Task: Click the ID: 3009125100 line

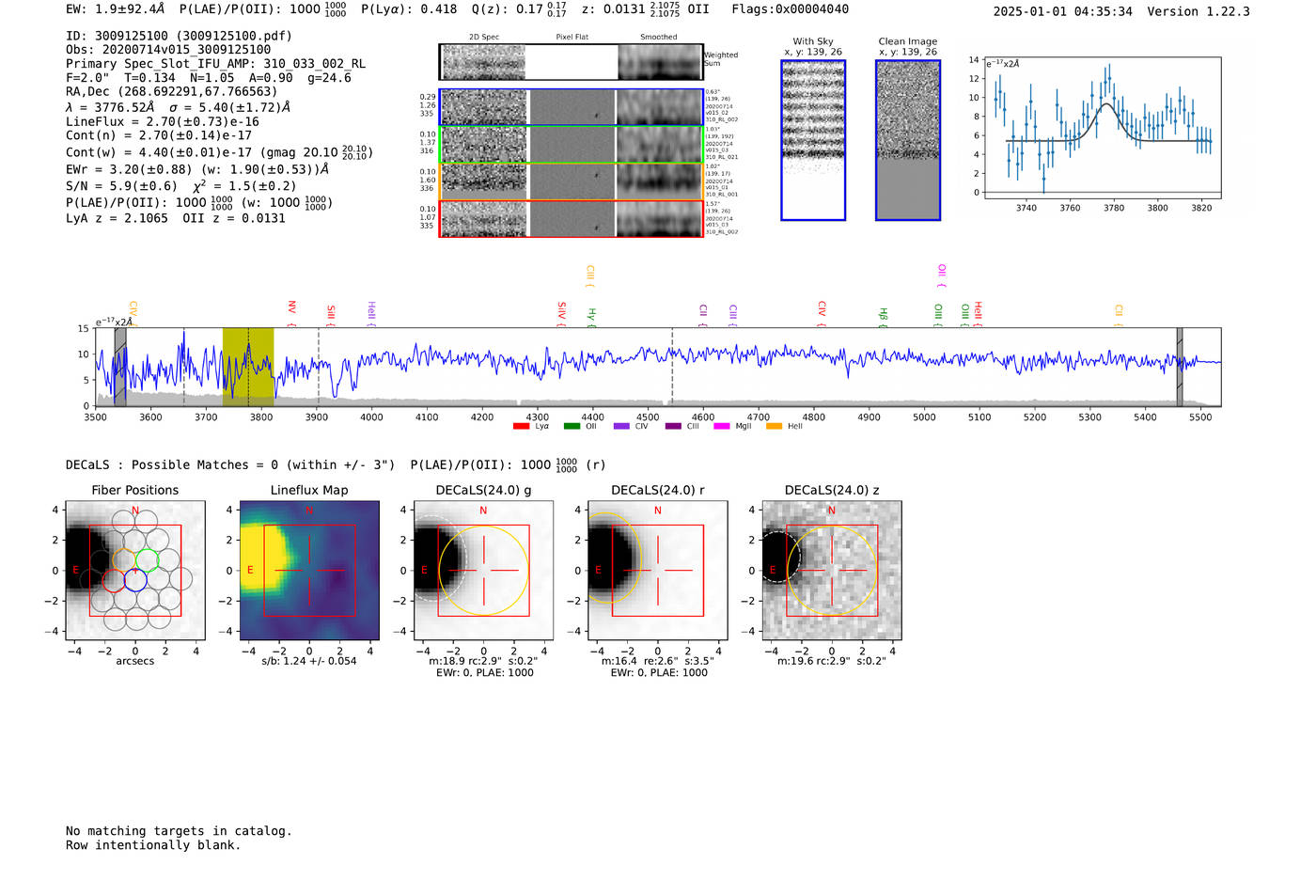Action: [x=179, y=36]
